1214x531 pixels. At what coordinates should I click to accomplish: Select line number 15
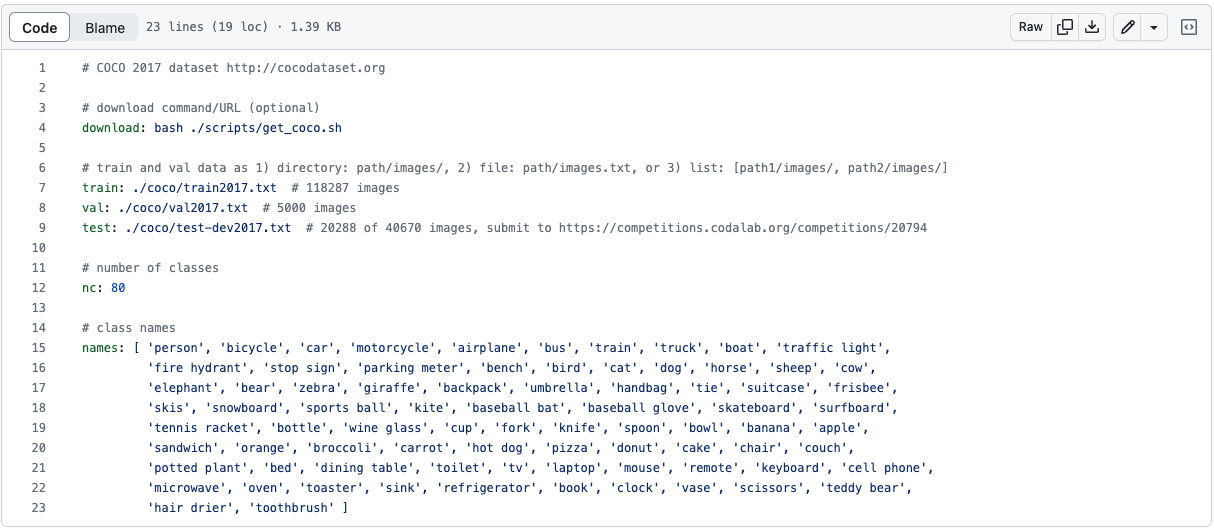tap(39, 348)
